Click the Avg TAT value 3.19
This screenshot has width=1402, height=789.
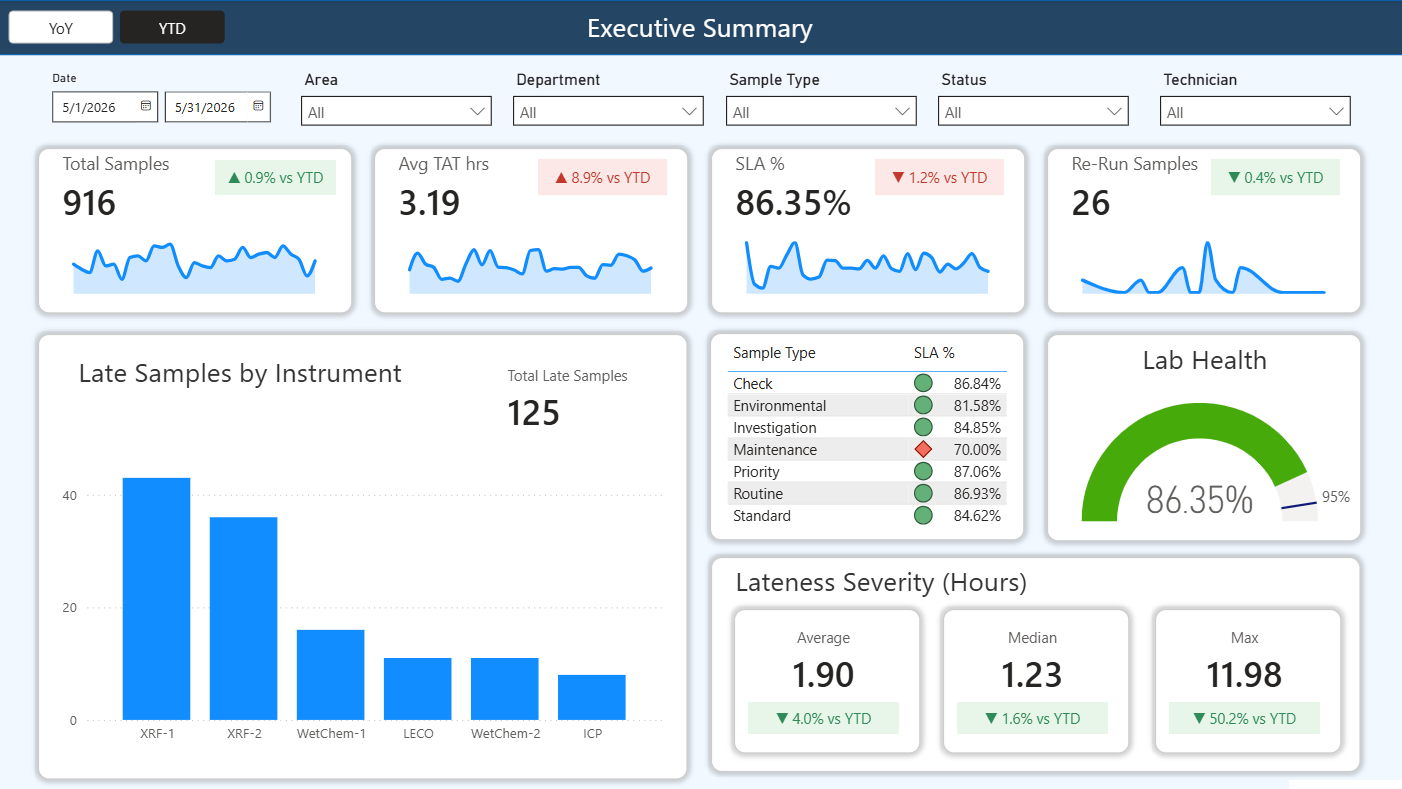tap(429, 204)
